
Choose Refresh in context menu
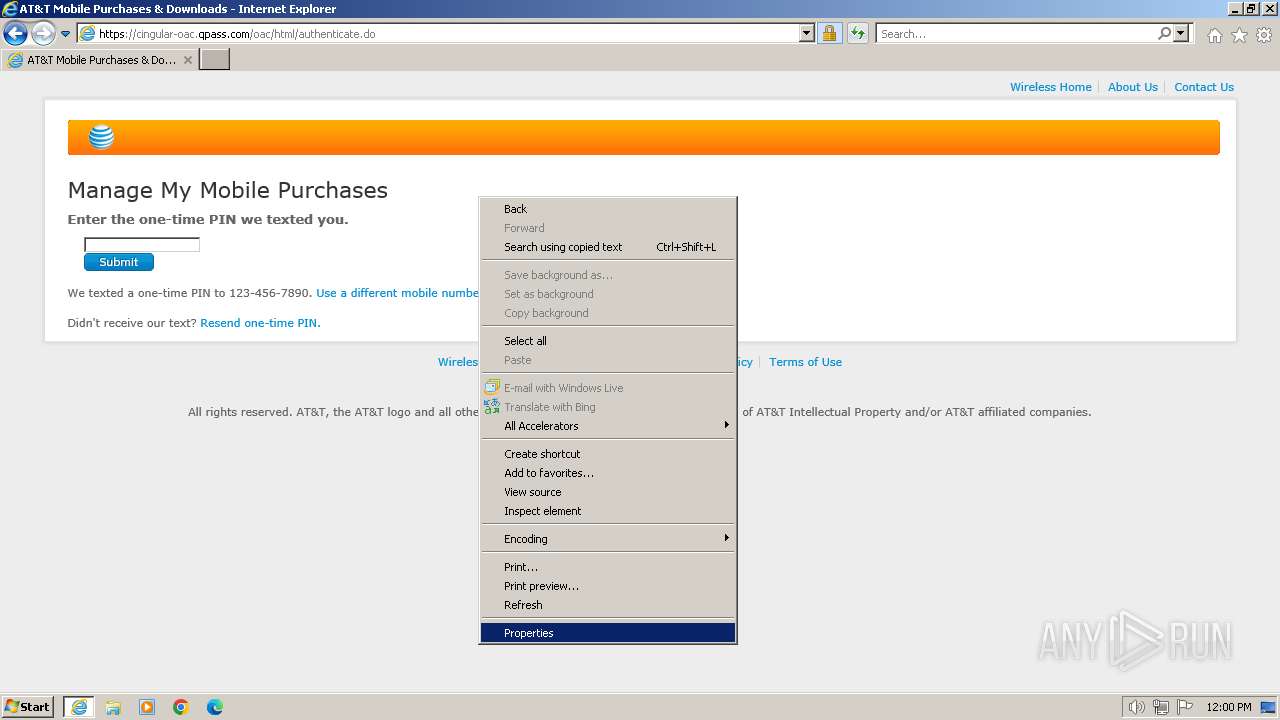pos(608,605)
